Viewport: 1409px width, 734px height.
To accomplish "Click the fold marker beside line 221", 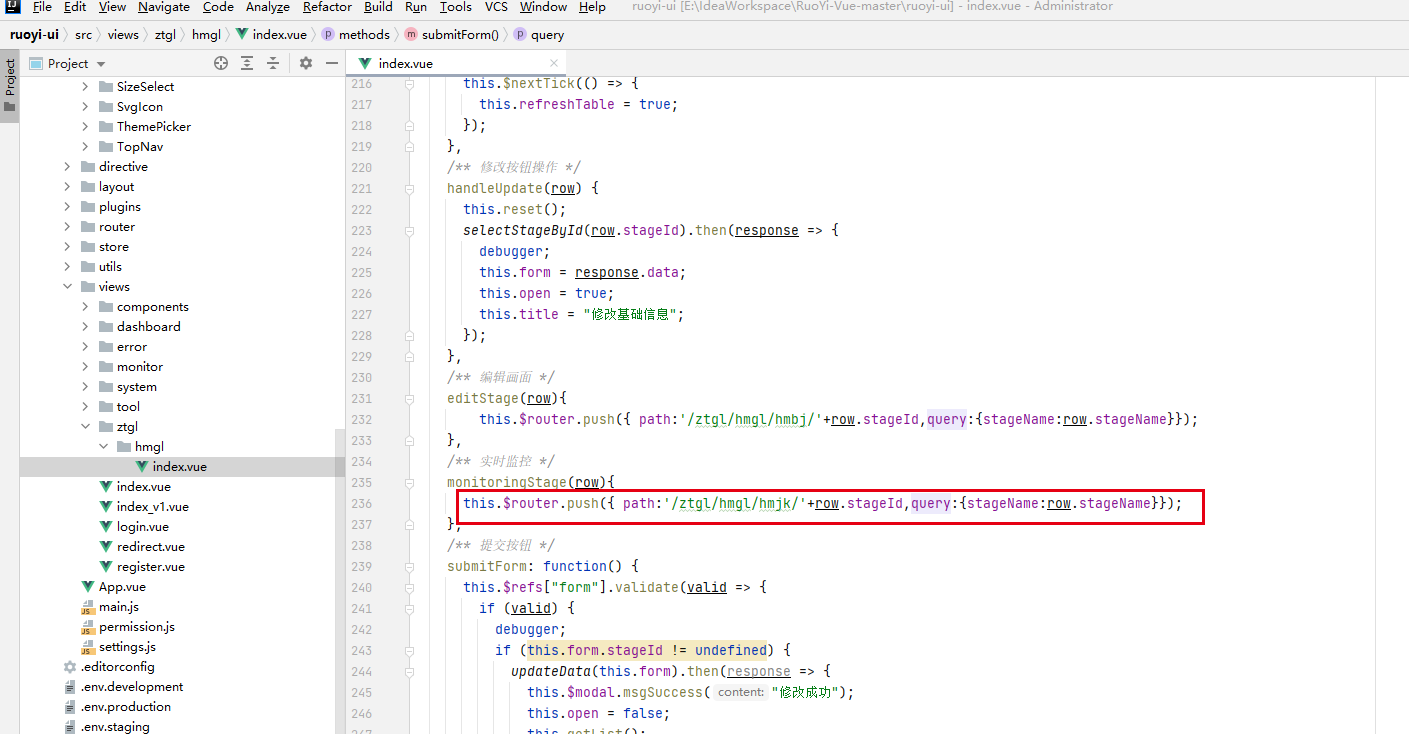I will pos(409,189).
